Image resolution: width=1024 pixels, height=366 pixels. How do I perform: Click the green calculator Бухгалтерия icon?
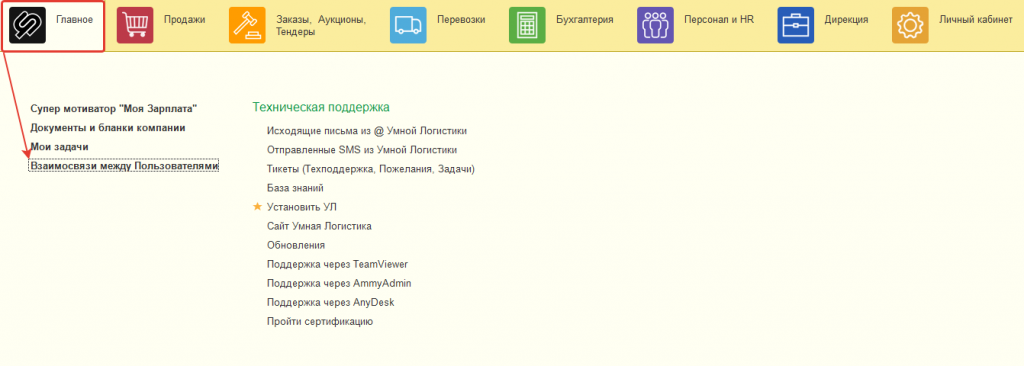[527, 25]
